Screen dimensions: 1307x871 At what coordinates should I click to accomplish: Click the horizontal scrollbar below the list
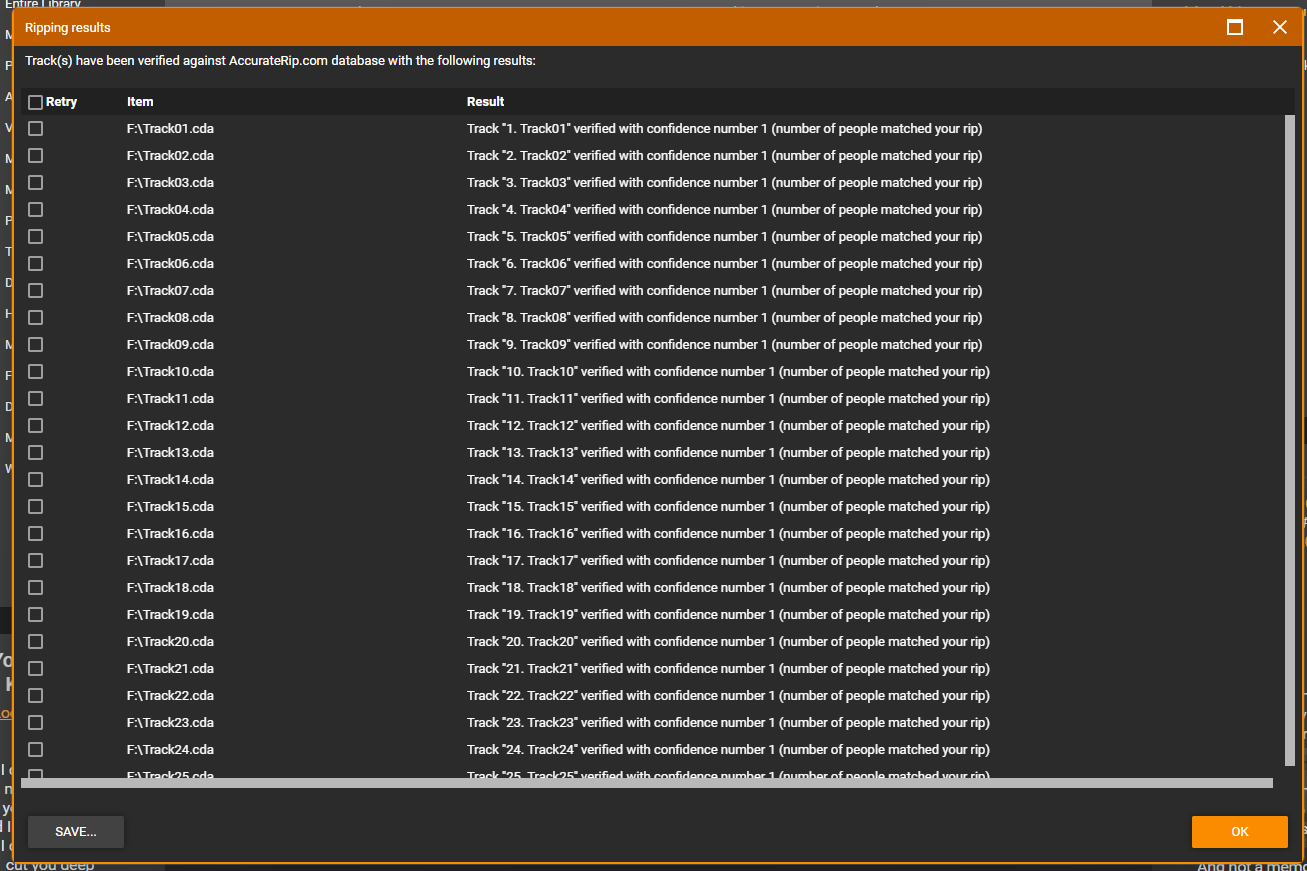pyautogui.click(x=647, y=783)
